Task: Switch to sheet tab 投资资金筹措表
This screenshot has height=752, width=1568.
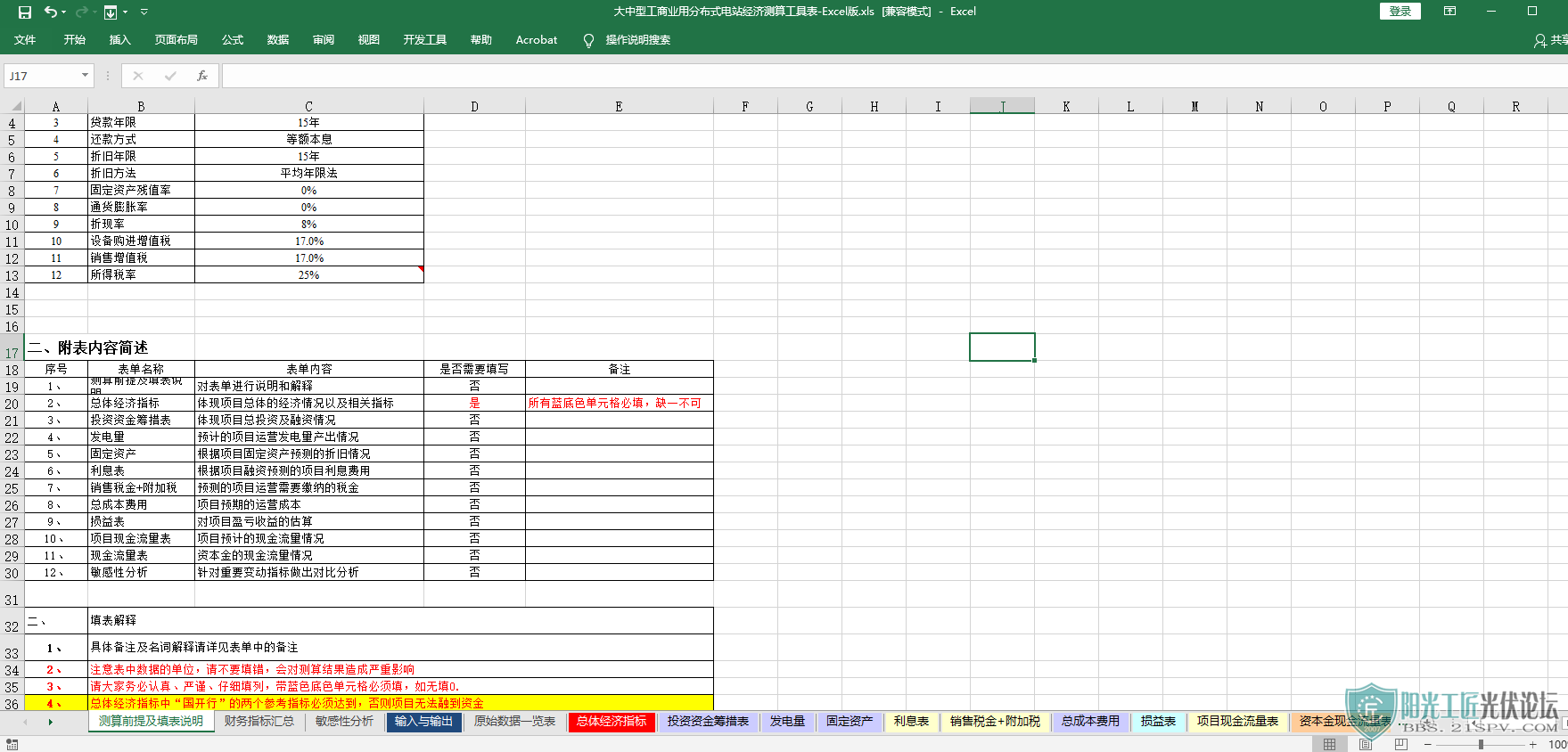Action: pyautogui.click(x=708, y=722)
